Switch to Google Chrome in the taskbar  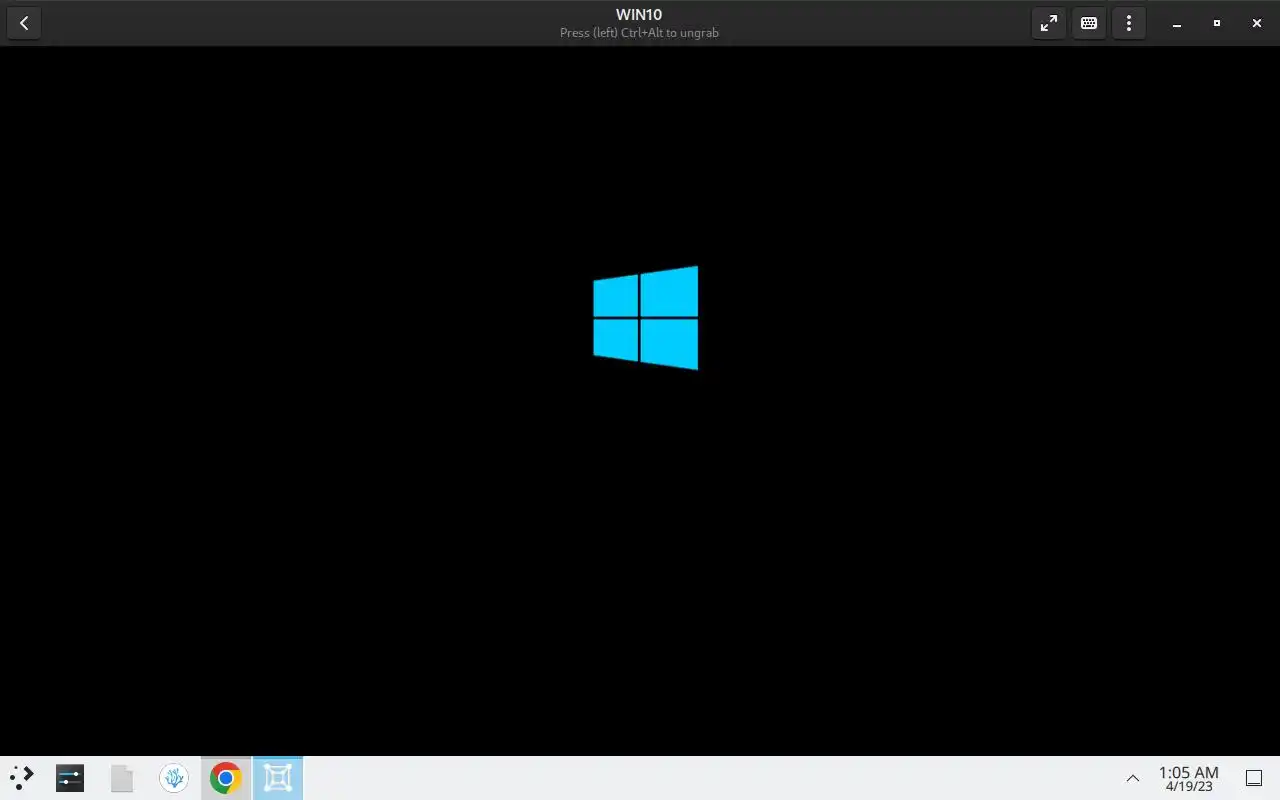[226, 778]
